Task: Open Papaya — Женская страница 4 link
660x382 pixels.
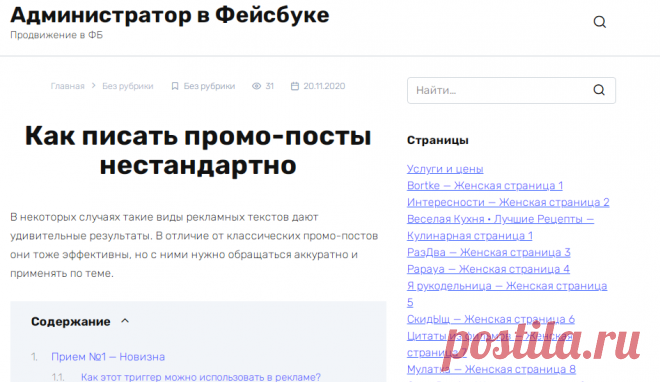Action: pos(488,269)
